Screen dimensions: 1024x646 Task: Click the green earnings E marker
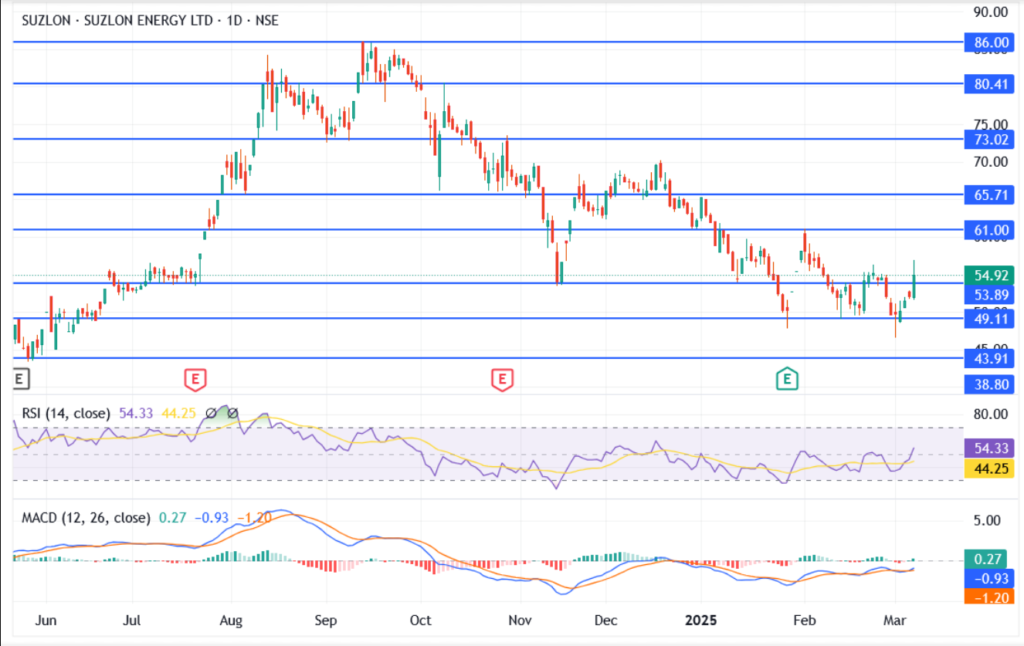789,378
